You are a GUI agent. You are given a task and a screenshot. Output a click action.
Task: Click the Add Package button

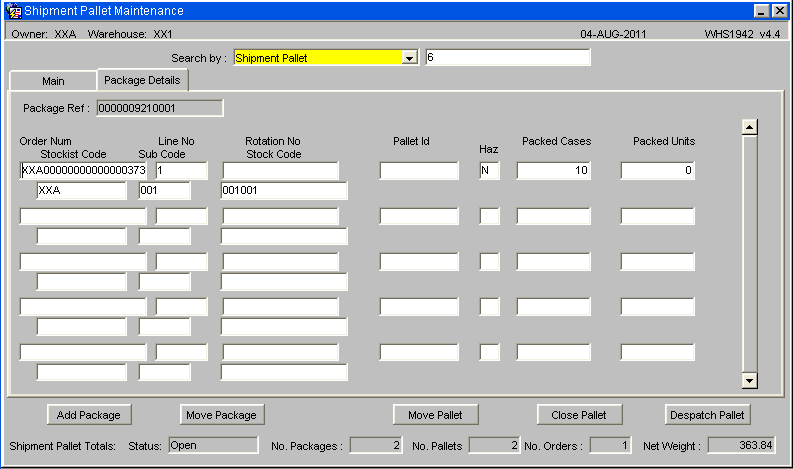(89, 415)
